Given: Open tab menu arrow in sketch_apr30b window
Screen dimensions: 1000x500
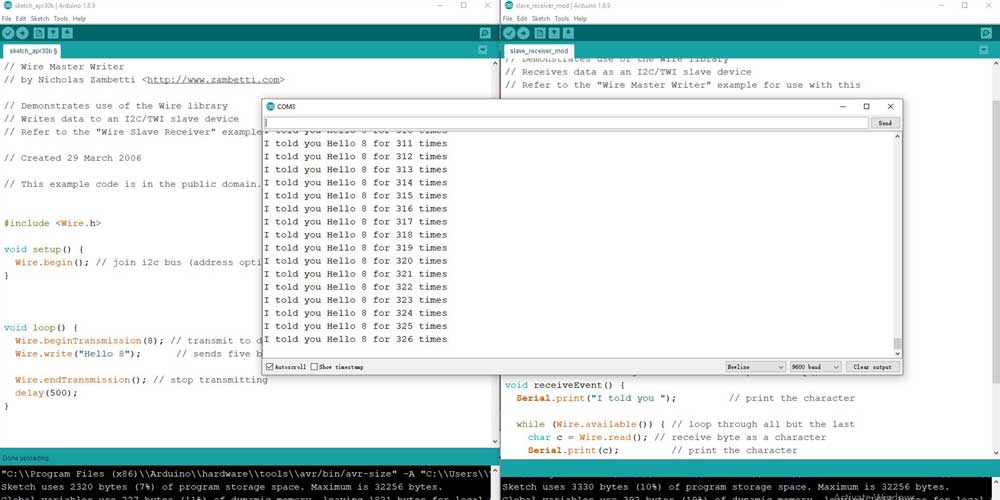Looking at the screenshot, I should [x=483, y=50].
